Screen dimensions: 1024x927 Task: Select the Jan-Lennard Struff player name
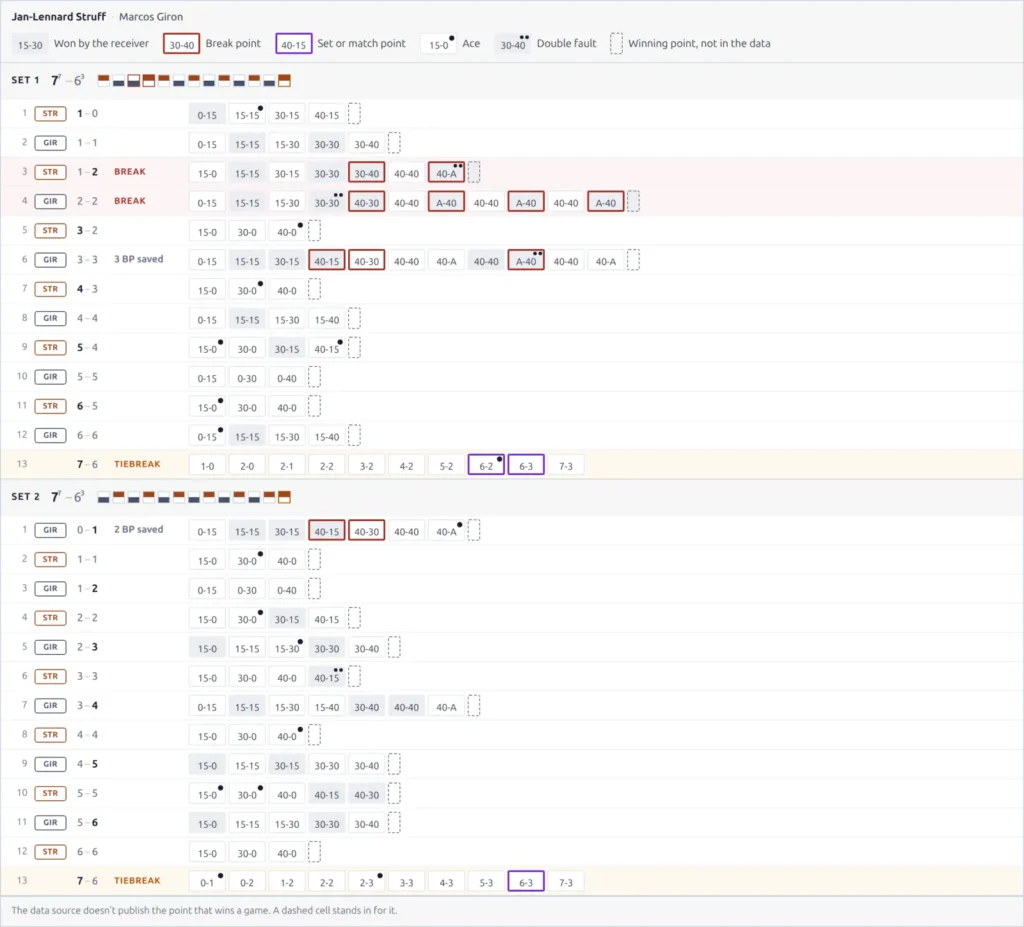[58, 16]
